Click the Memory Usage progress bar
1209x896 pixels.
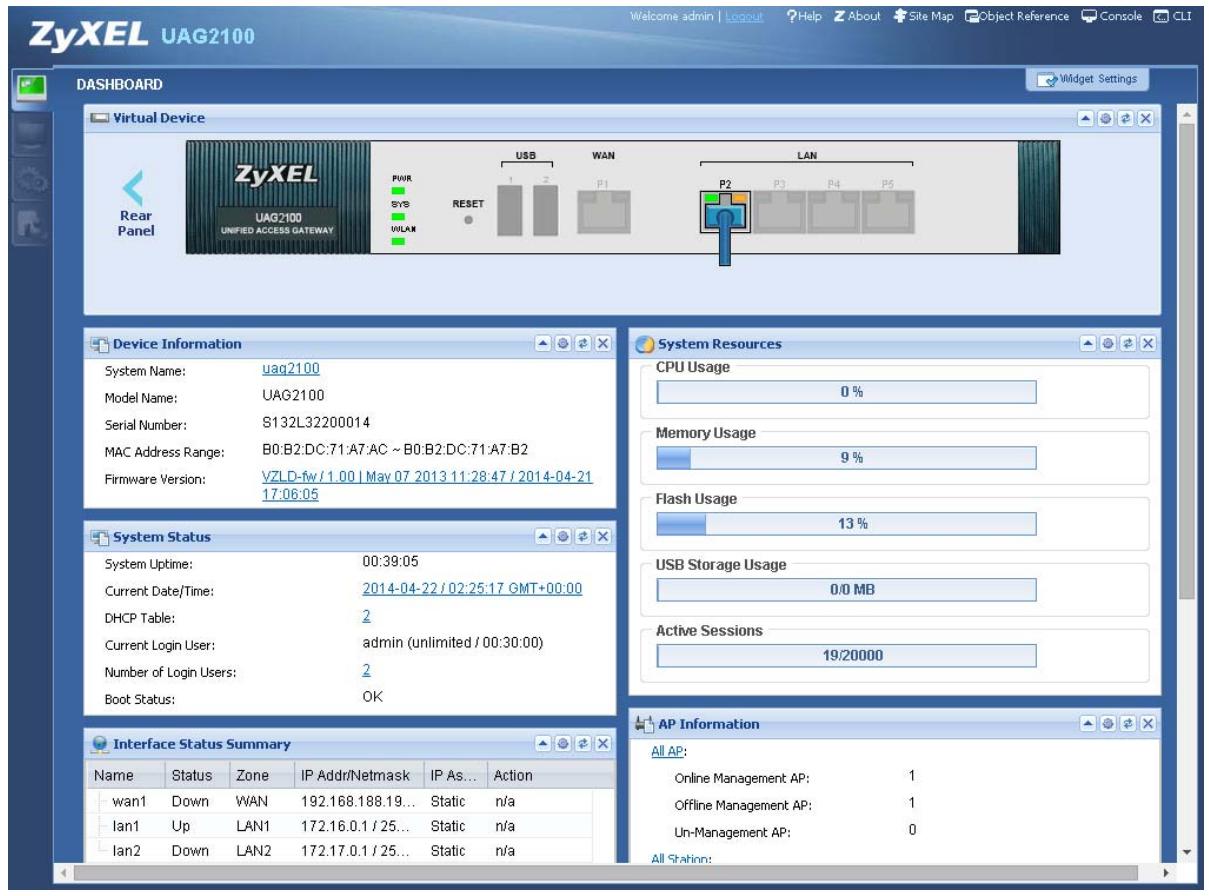pos(846,458)
